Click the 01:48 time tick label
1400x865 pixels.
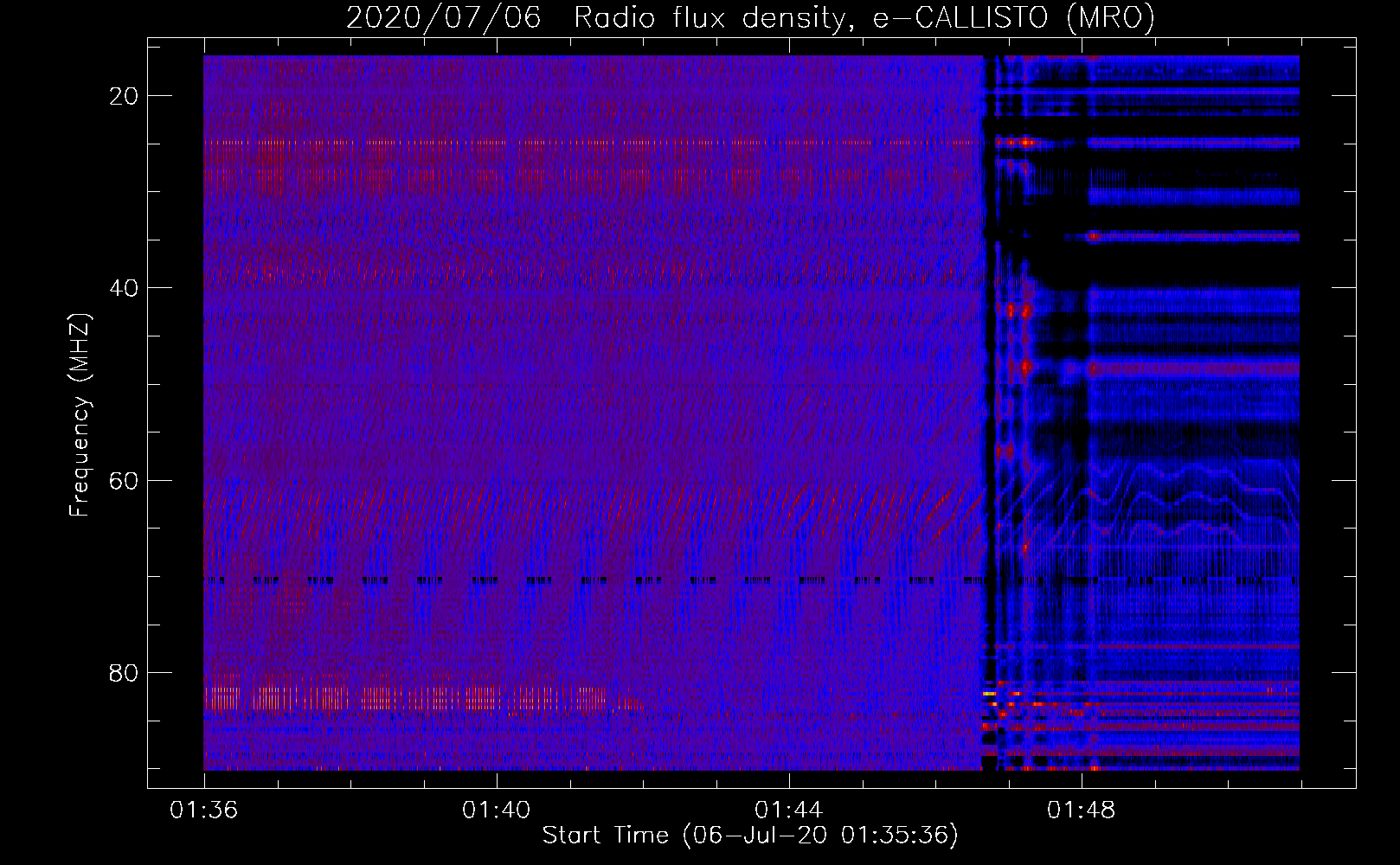coord(1082,811)
